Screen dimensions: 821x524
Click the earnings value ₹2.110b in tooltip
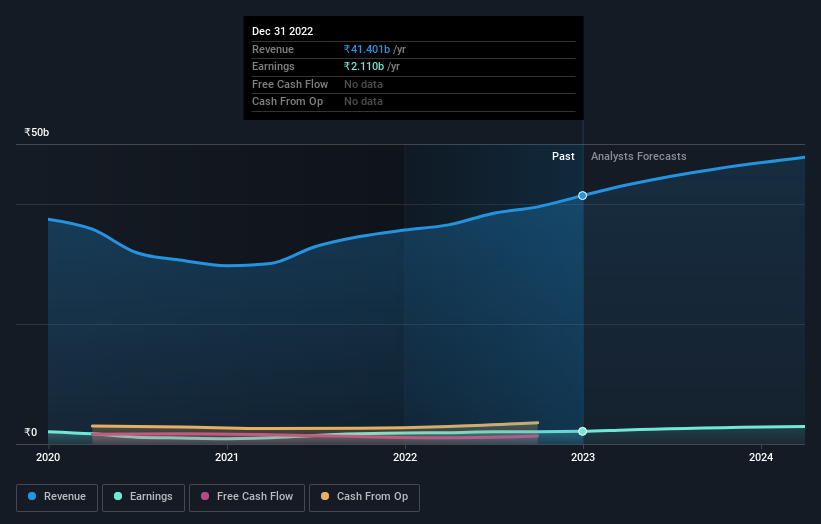coord(364,66)
